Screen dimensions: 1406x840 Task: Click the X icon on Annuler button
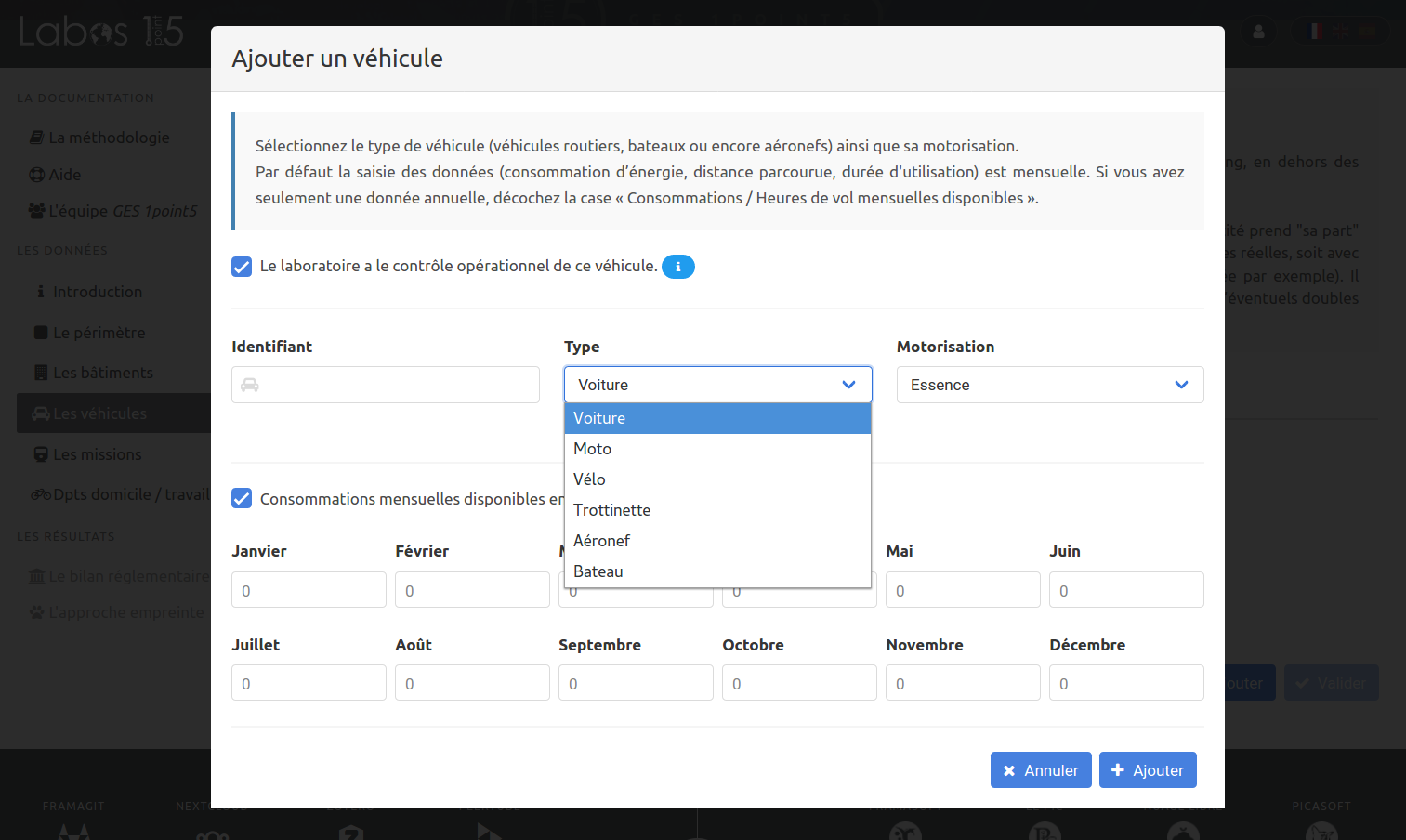coord(1009,770)
